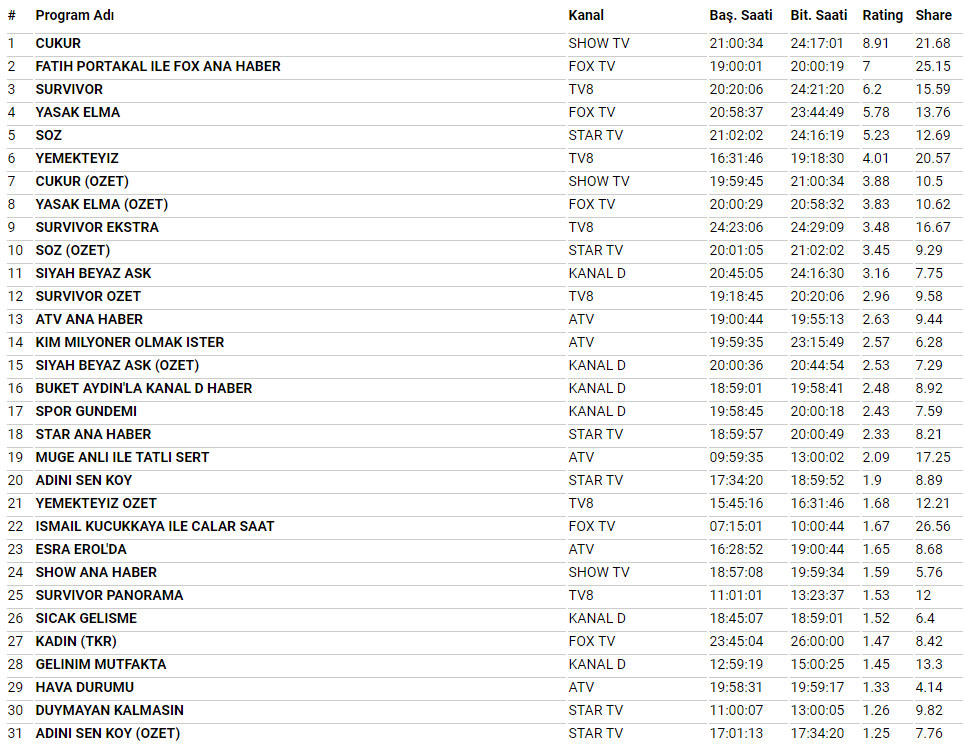The image size is (967, 746).
Task: Click the 8.91 rating value for CUKUR
Action: point(876,43)
